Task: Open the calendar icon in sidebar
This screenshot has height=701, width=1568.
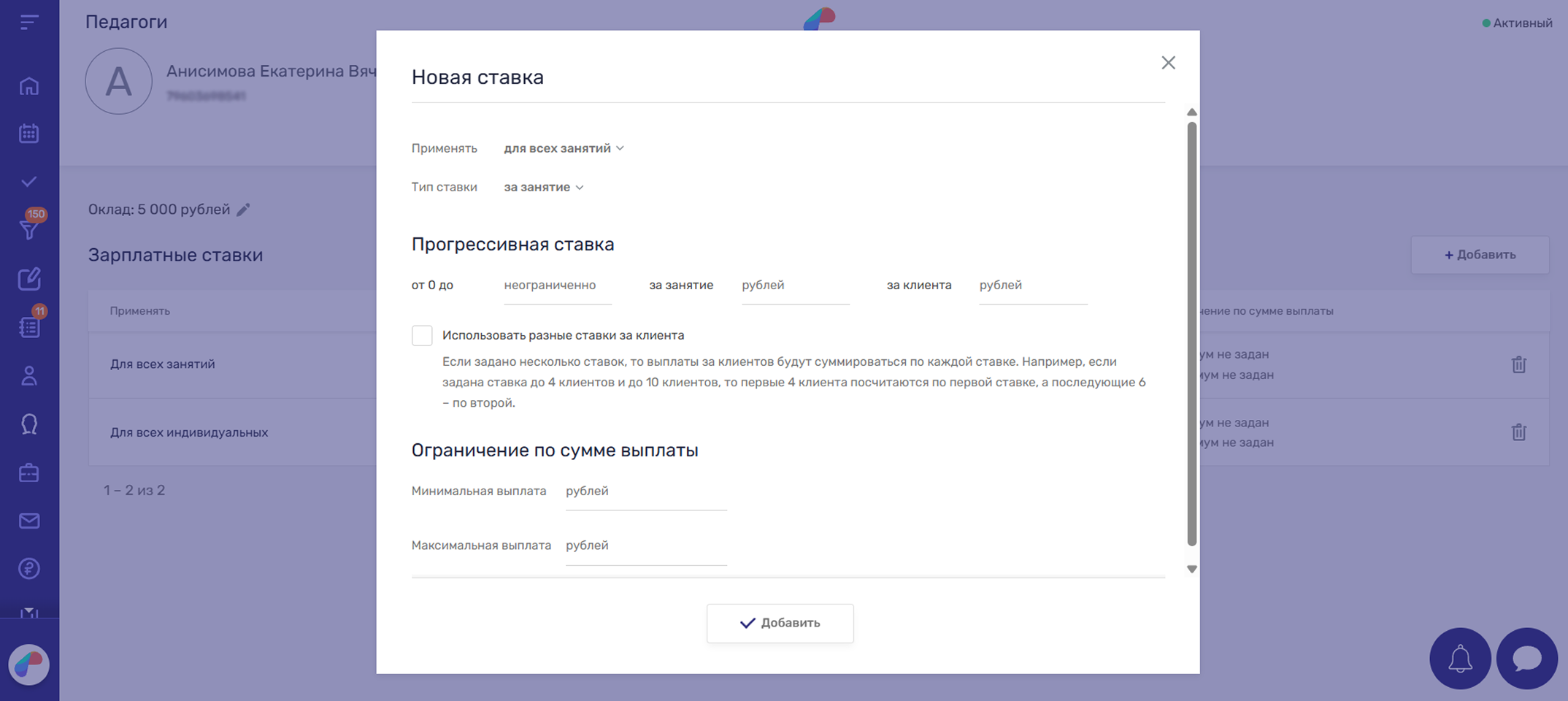Action: [29, 134]
